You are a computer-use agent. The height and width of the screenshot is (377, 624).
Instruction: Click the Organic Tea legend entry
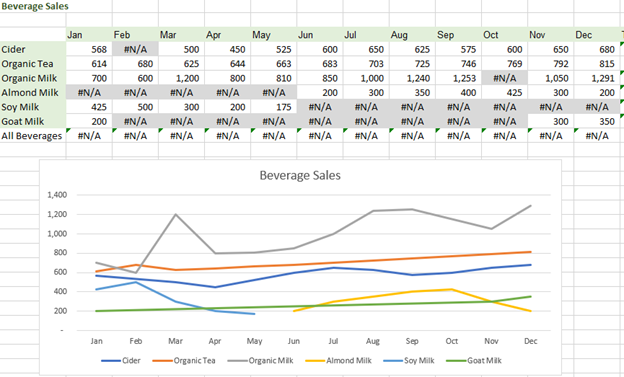(x=184, y=360)
